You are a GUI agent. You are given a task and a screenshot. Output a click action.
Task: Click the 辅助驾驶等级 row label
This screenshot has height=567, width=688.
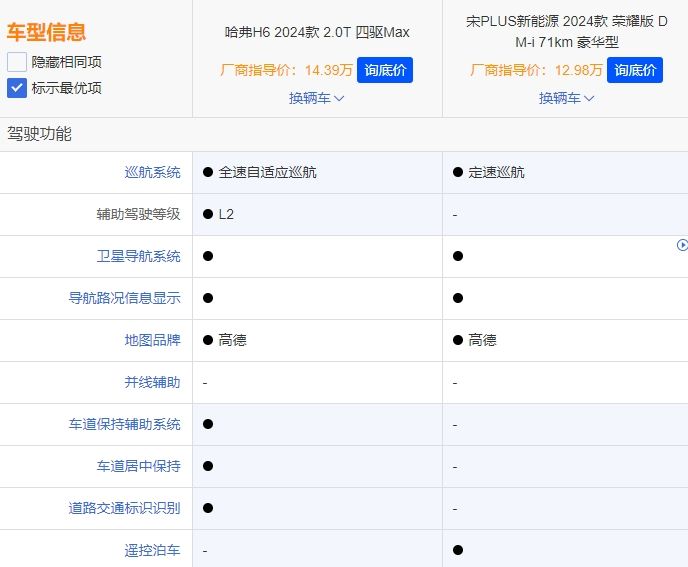[x=138, y=214]
